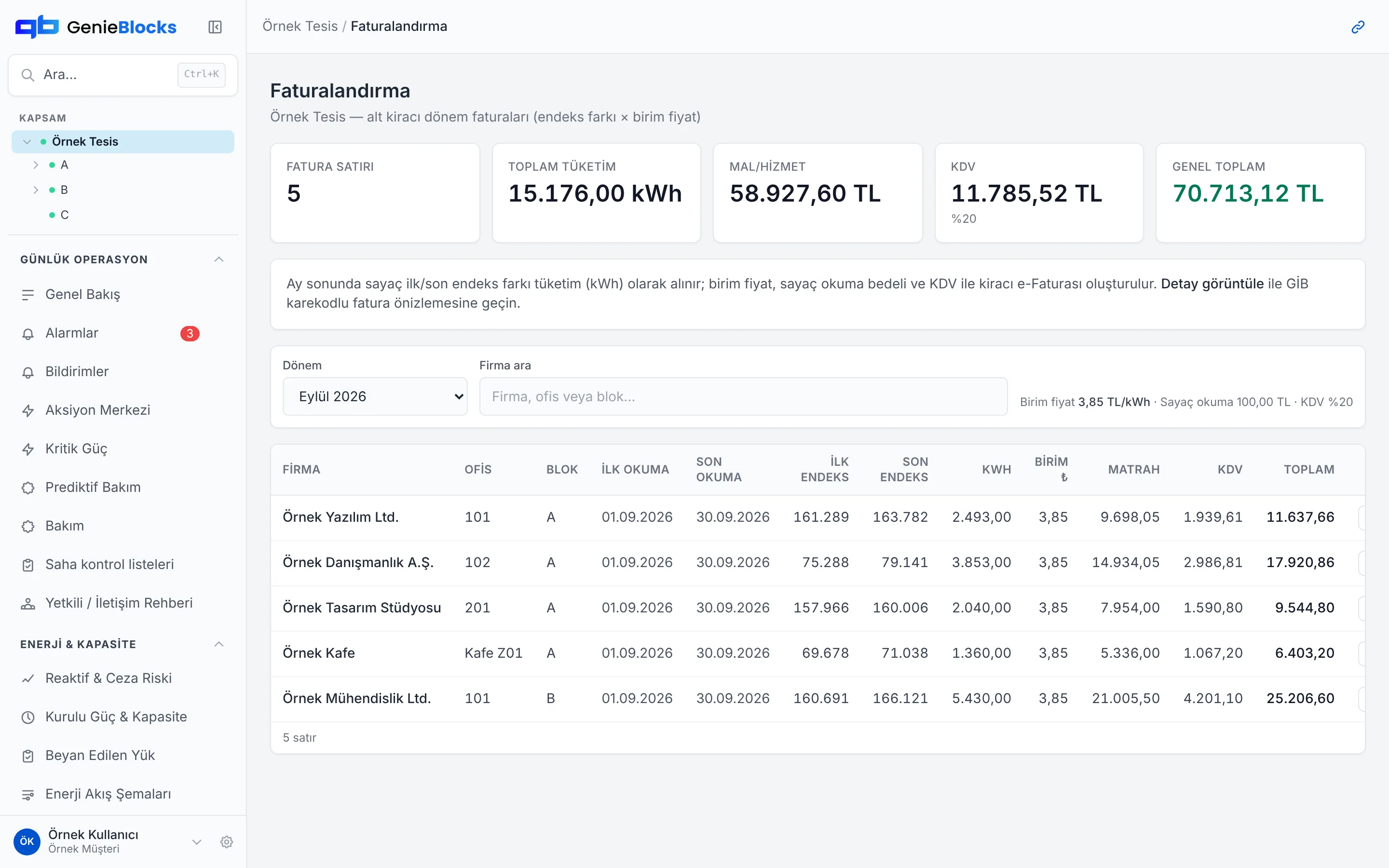Click the GenieBlocks logo
The height and width of the screenshot is (868, 1389).
96,27
